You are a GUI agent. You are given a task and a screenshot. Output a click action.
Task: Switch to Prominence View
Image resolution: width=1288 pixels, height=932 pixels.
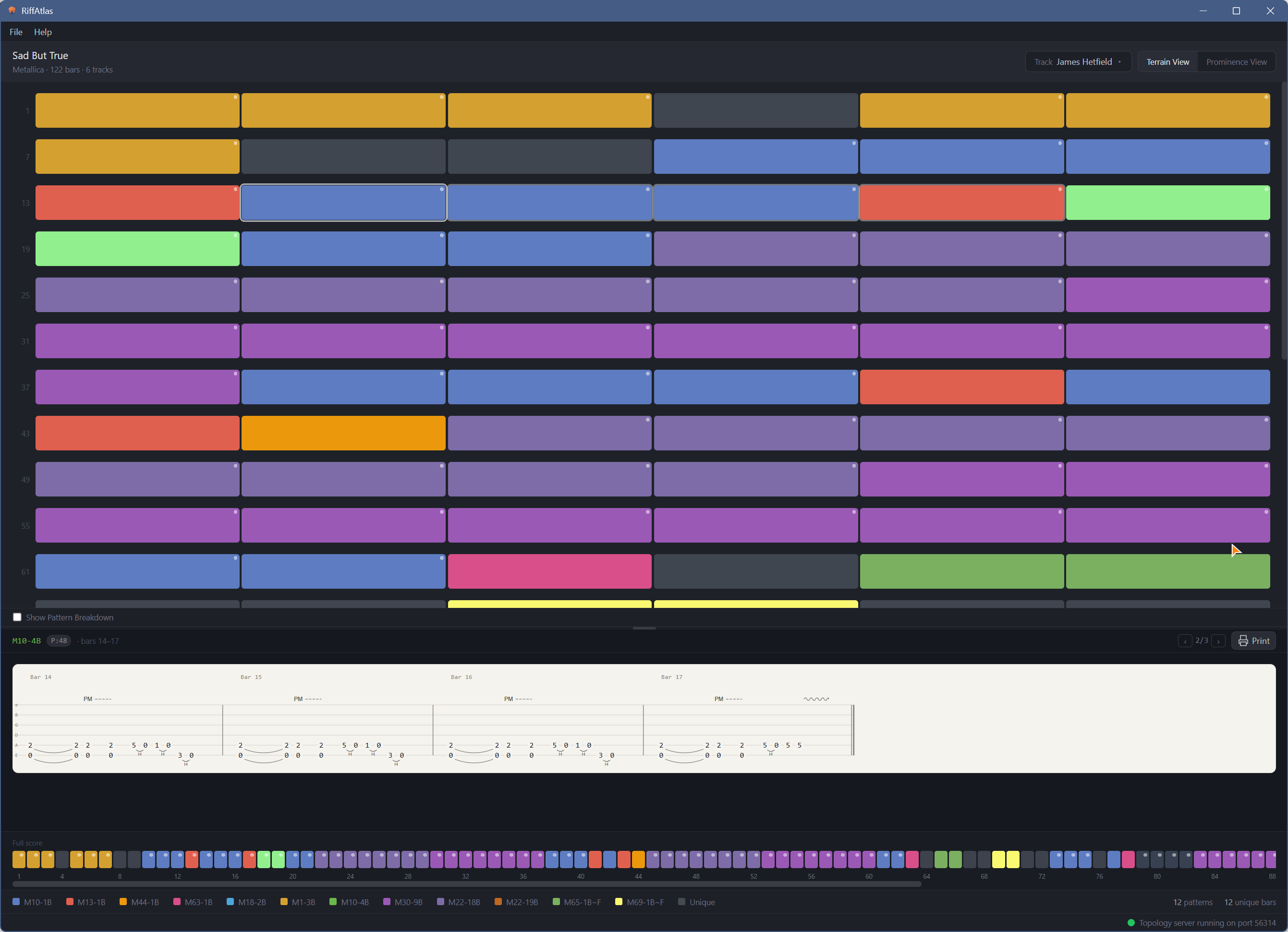pyautogui.click(x=1236, y=61)
